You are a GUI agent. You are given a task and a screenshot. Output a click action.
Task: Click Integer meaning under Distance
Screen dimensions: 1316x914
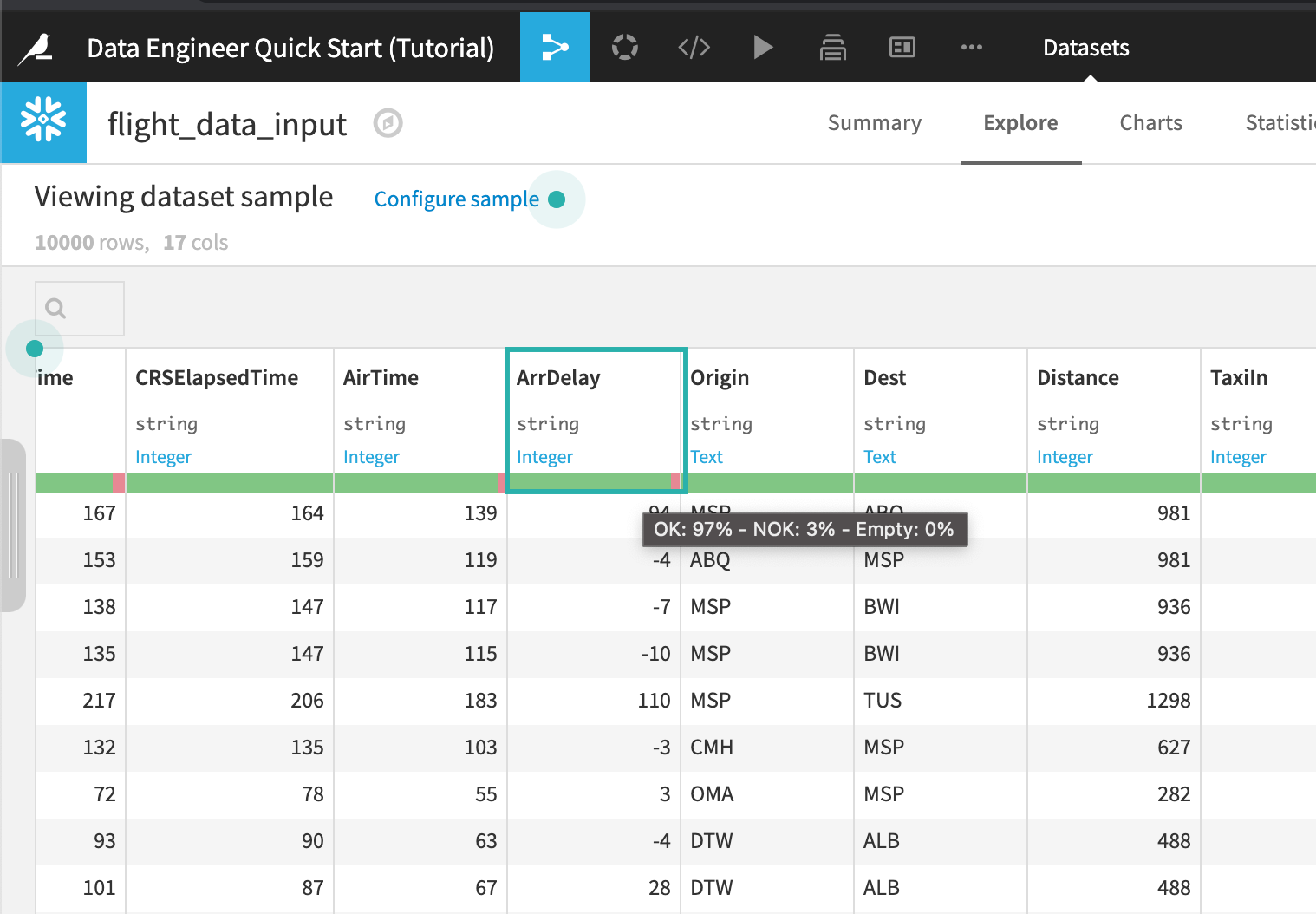1065,457
